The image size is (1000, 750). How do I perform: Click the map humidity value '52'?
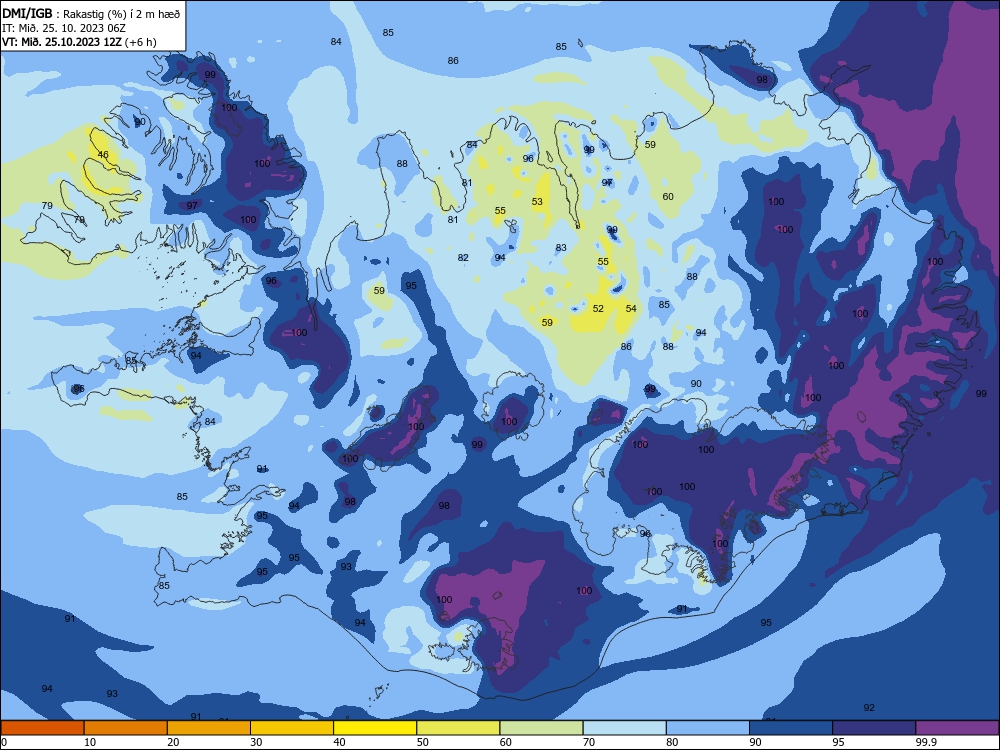(x=598, y=309)
